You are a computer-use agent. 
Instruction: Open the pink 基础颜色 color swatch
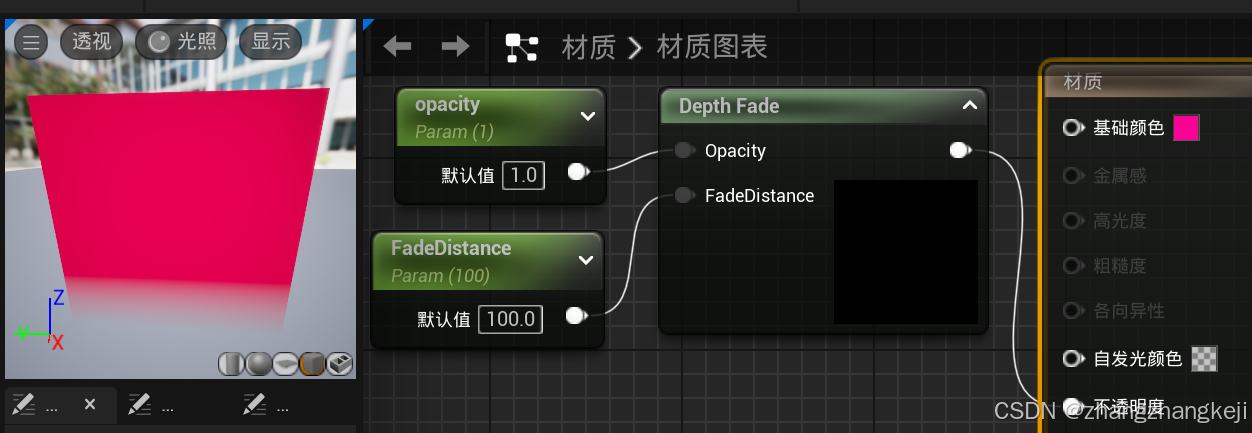[x=1186, y=128]
